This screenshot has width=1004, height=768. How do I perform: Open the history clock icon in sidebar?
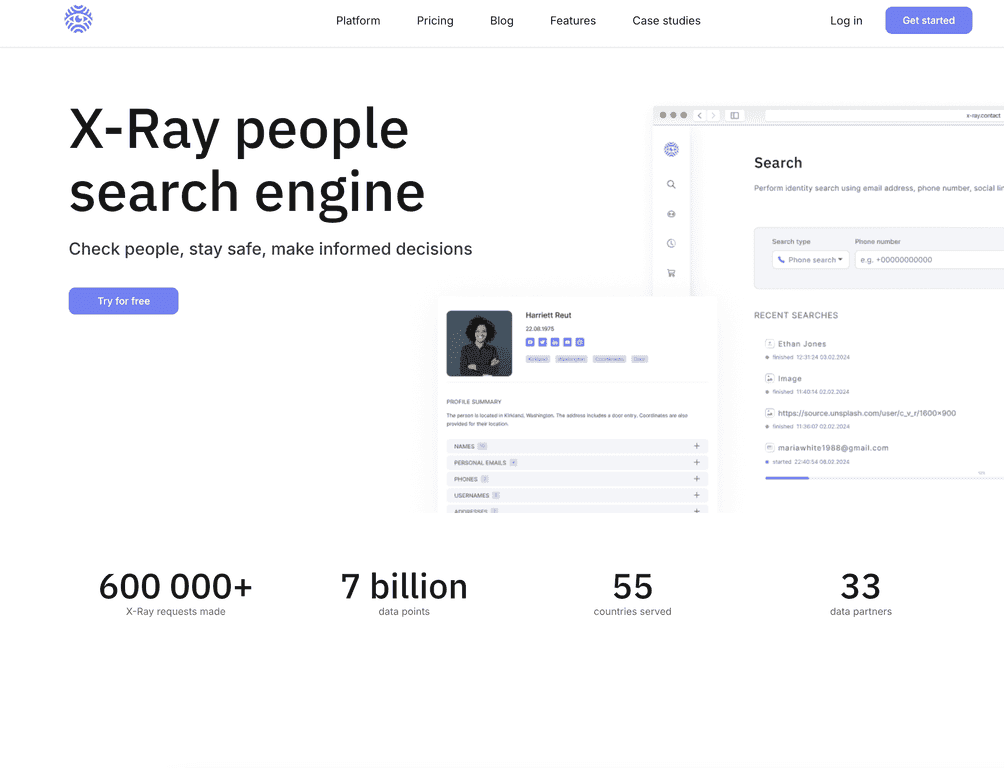tap(671, 242)
